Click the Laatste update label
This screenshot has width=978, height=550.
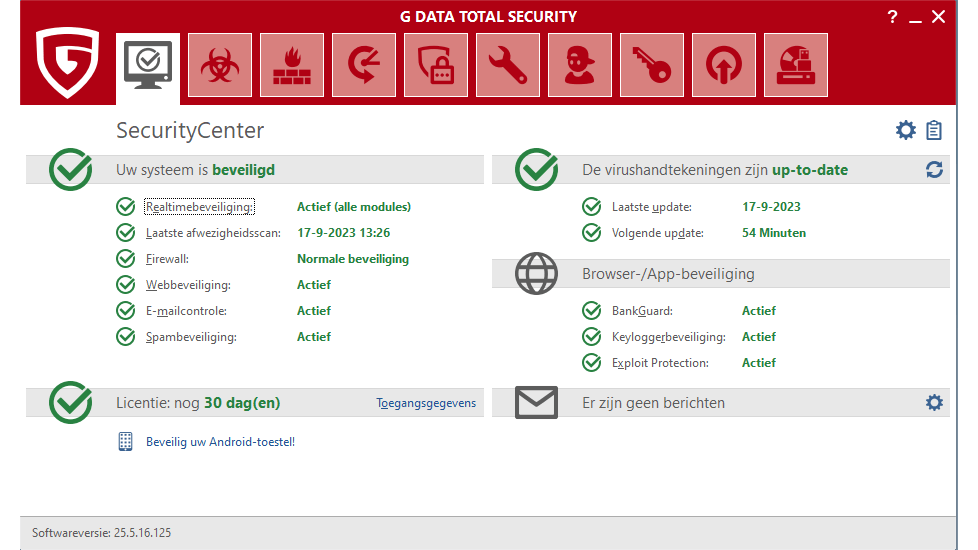click(652, 207)
